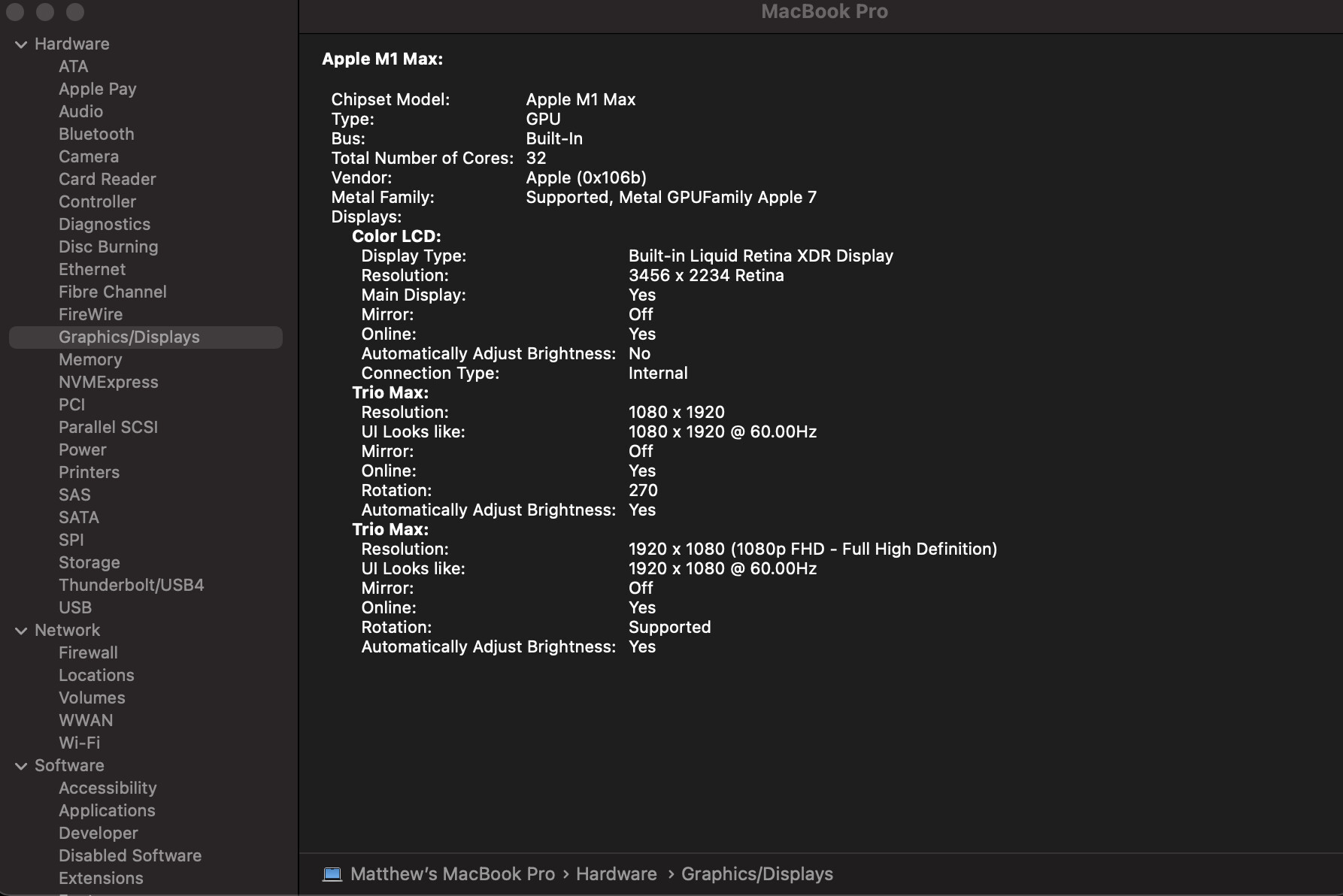1343x896 pixels.
Task: Click Hardware in the path bar
Action: point(617,874)
